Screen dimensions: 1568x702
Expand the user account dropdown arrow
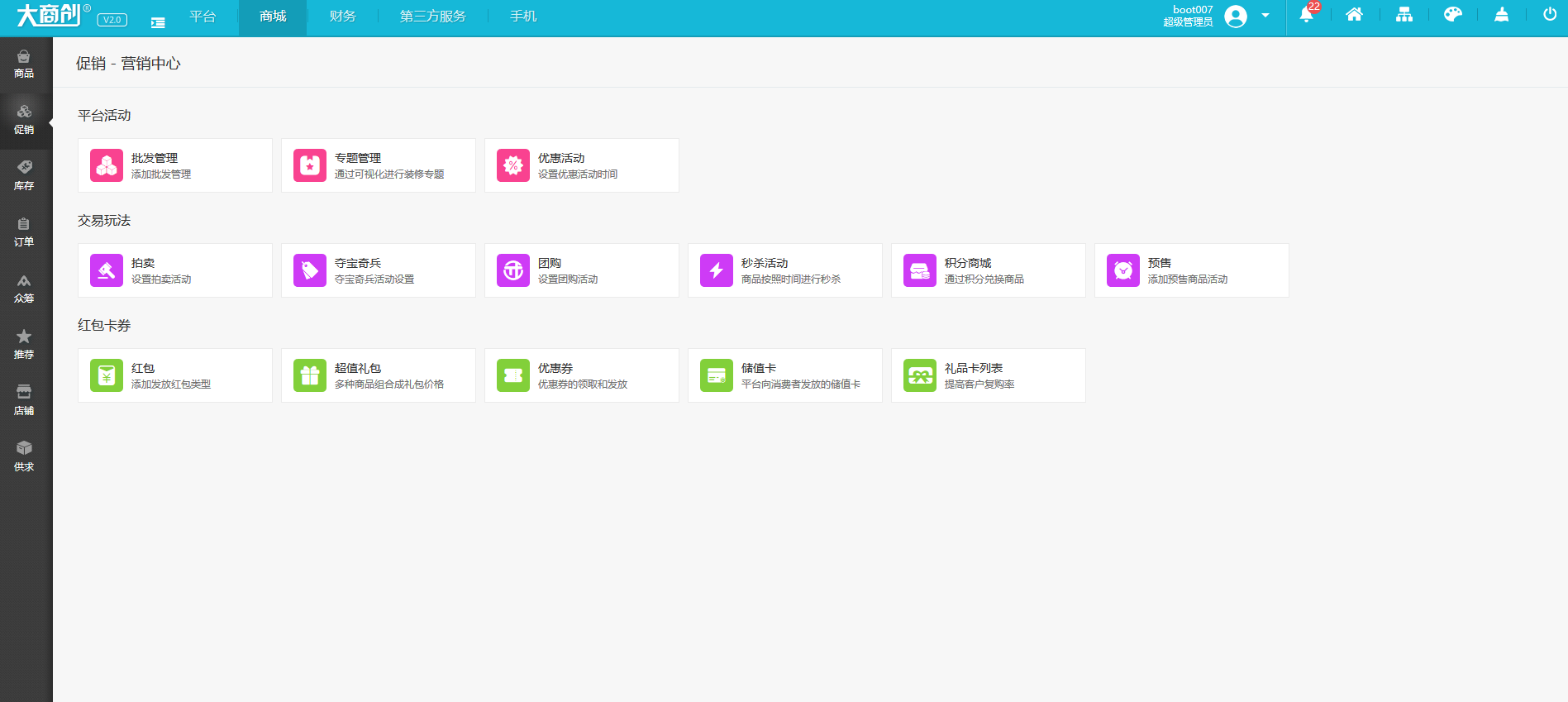click(1265, 16)
